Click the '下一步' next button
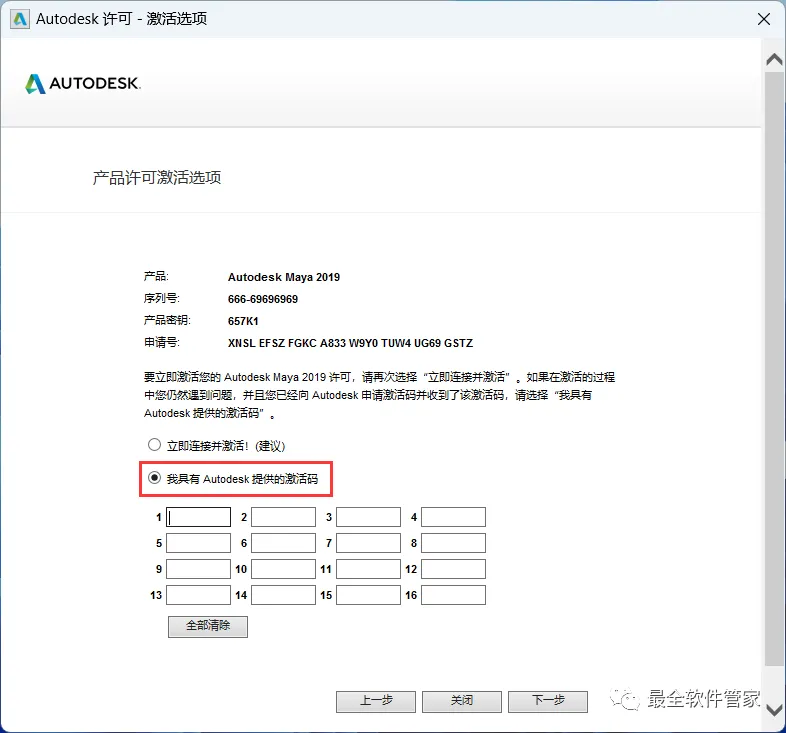 tap(548, 701)
